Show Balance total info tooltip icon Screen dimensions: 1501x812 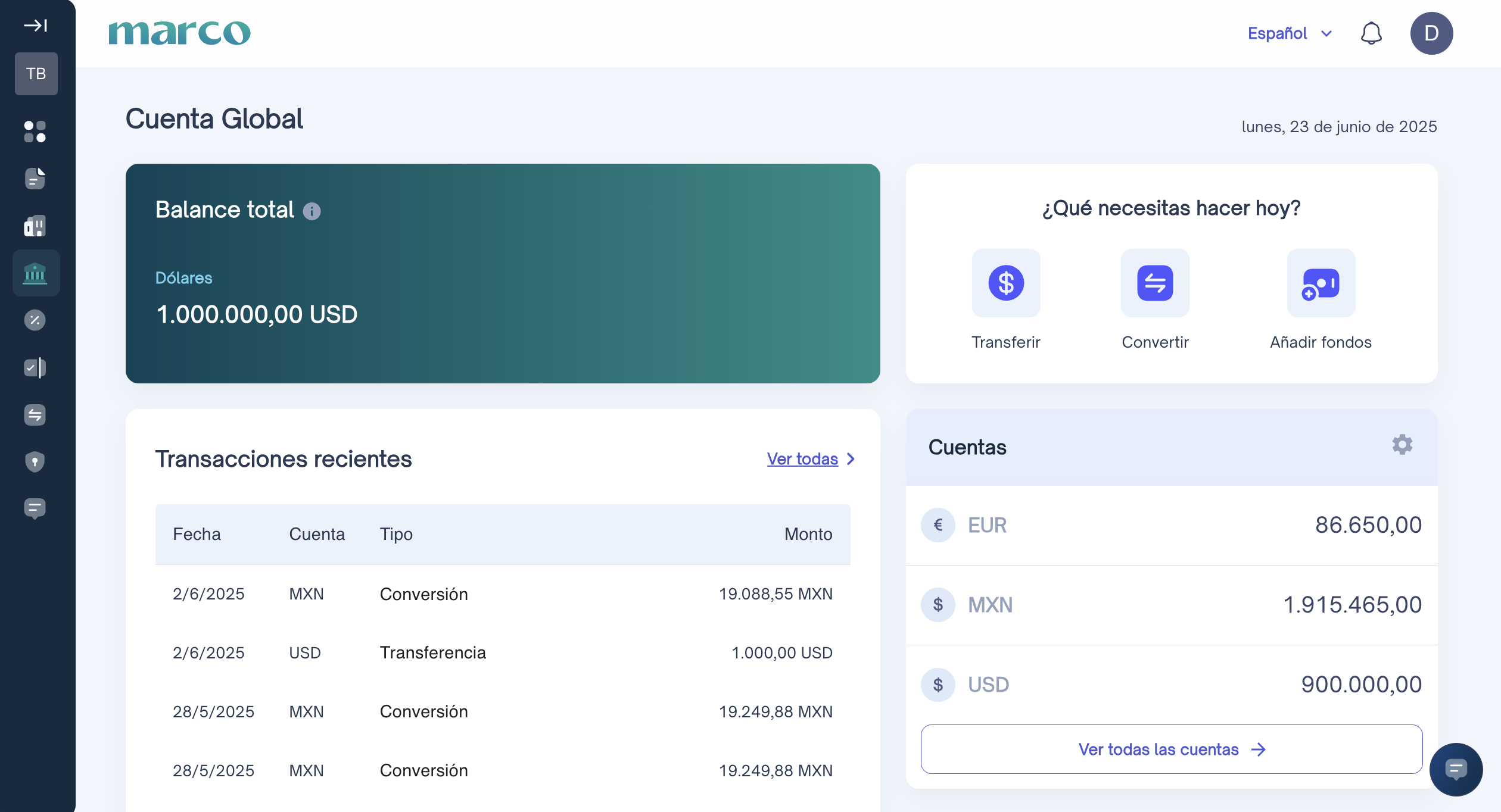pos(312,211)
